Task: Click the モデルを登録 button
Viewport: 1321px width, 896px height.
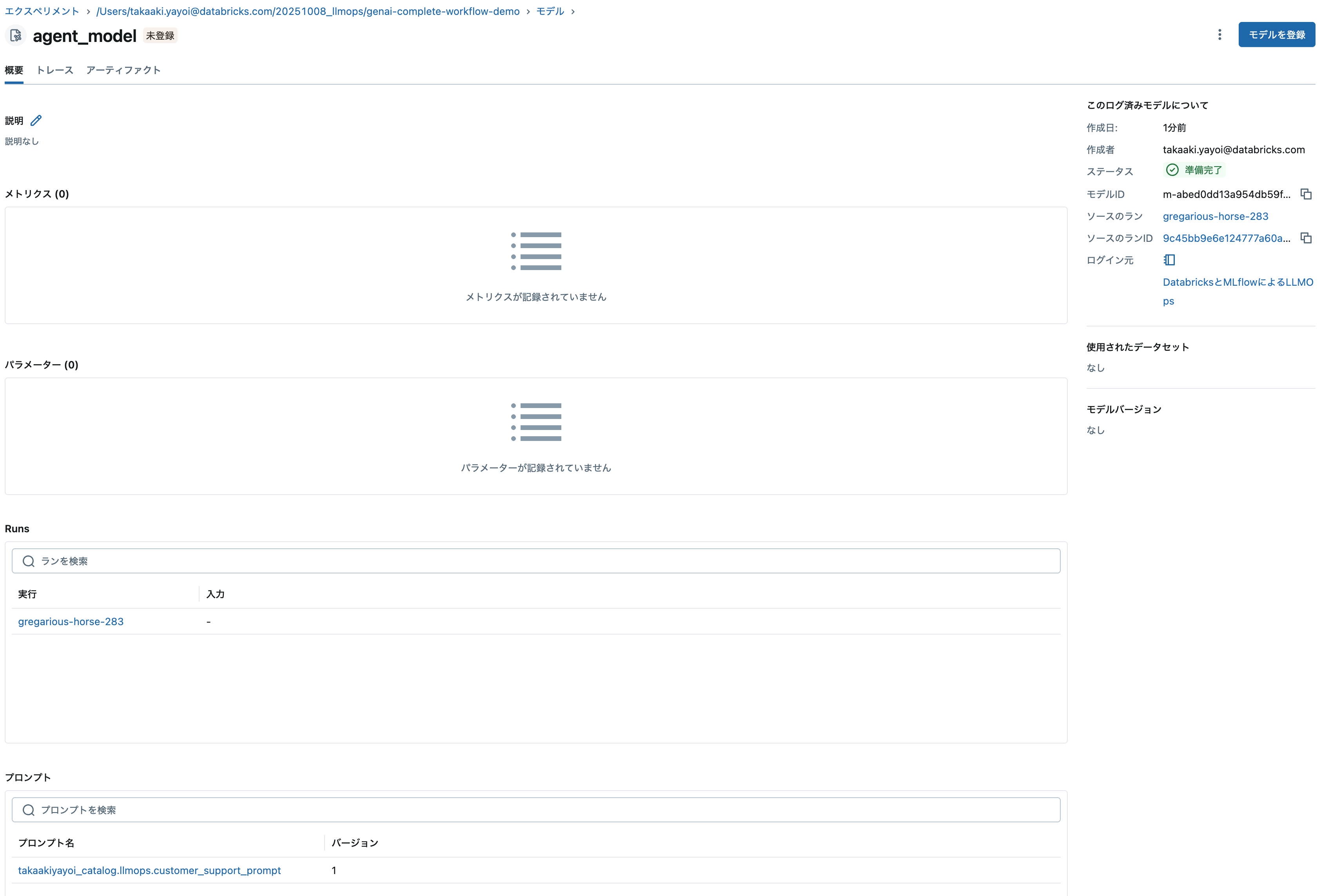Action: click(1276, 34)
